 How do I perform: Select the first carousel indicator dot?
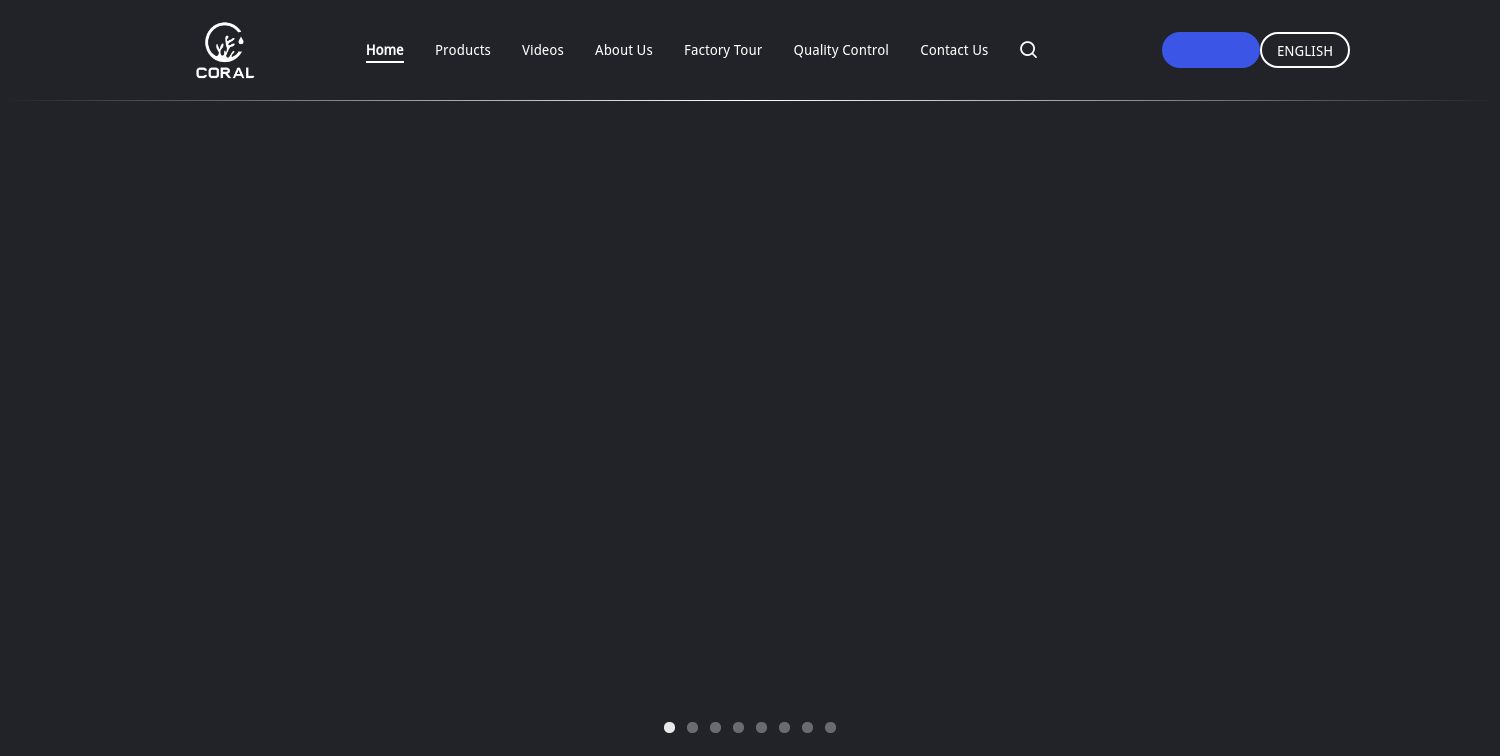pyautogui.click(x=669, y=727)
